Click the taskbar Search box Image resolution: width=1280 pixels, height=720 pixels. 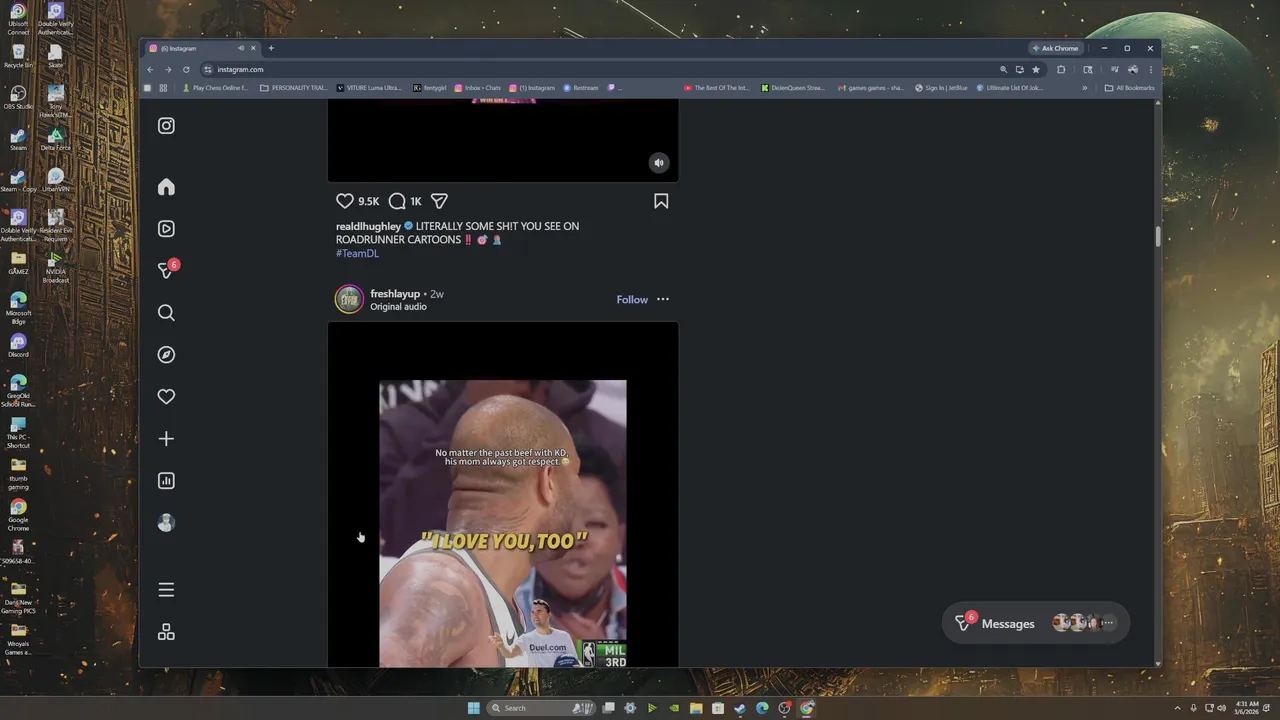tap(541, 708)
